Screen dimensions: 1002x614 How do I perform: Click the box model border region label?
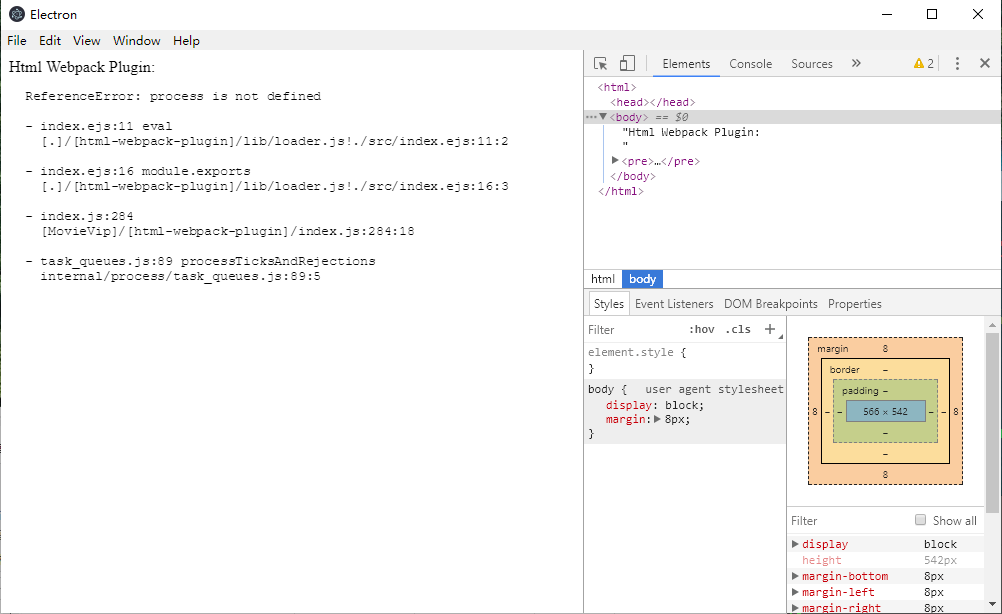844,370
